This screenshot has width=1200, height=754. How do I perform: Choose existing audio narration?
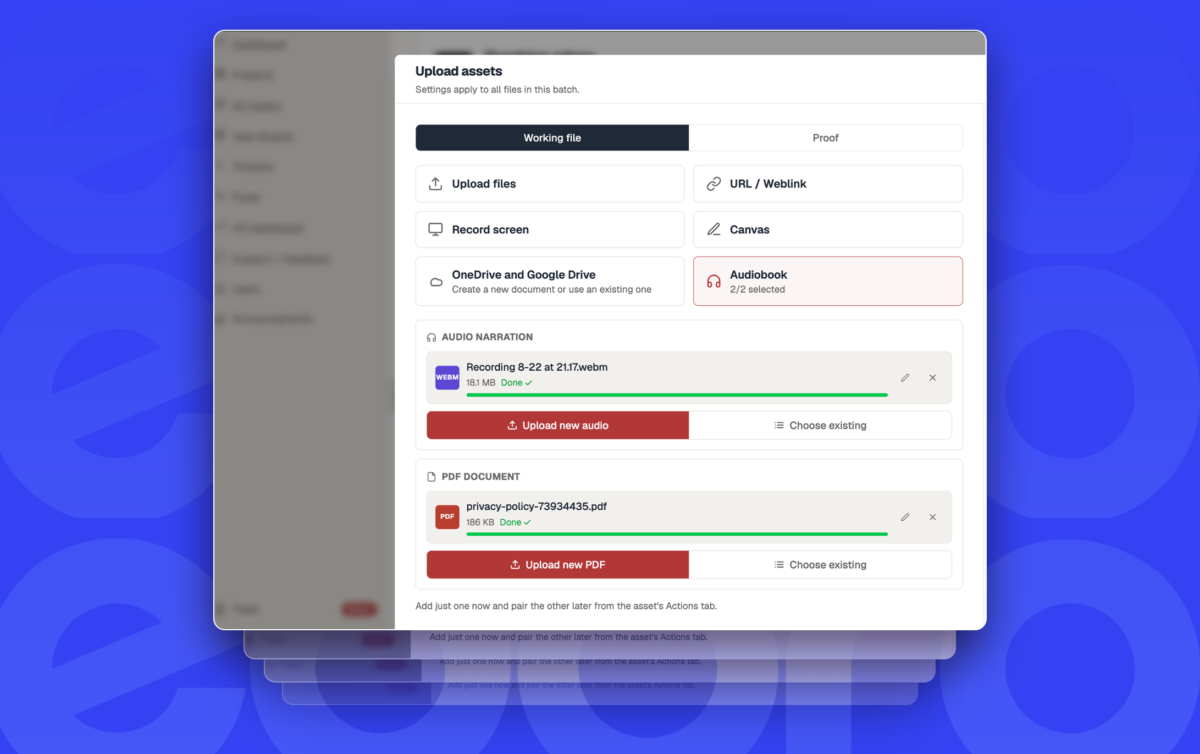820,425
